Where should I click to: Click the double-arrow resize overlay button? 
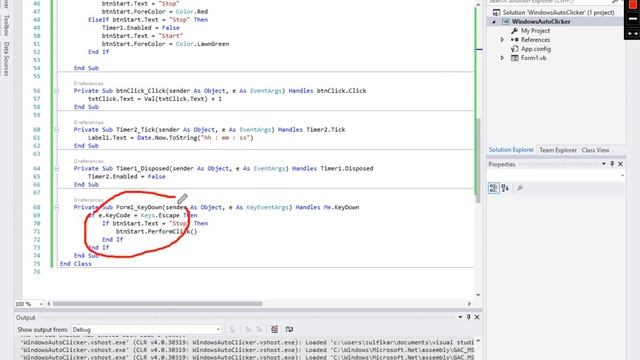(x=633, y=33)
